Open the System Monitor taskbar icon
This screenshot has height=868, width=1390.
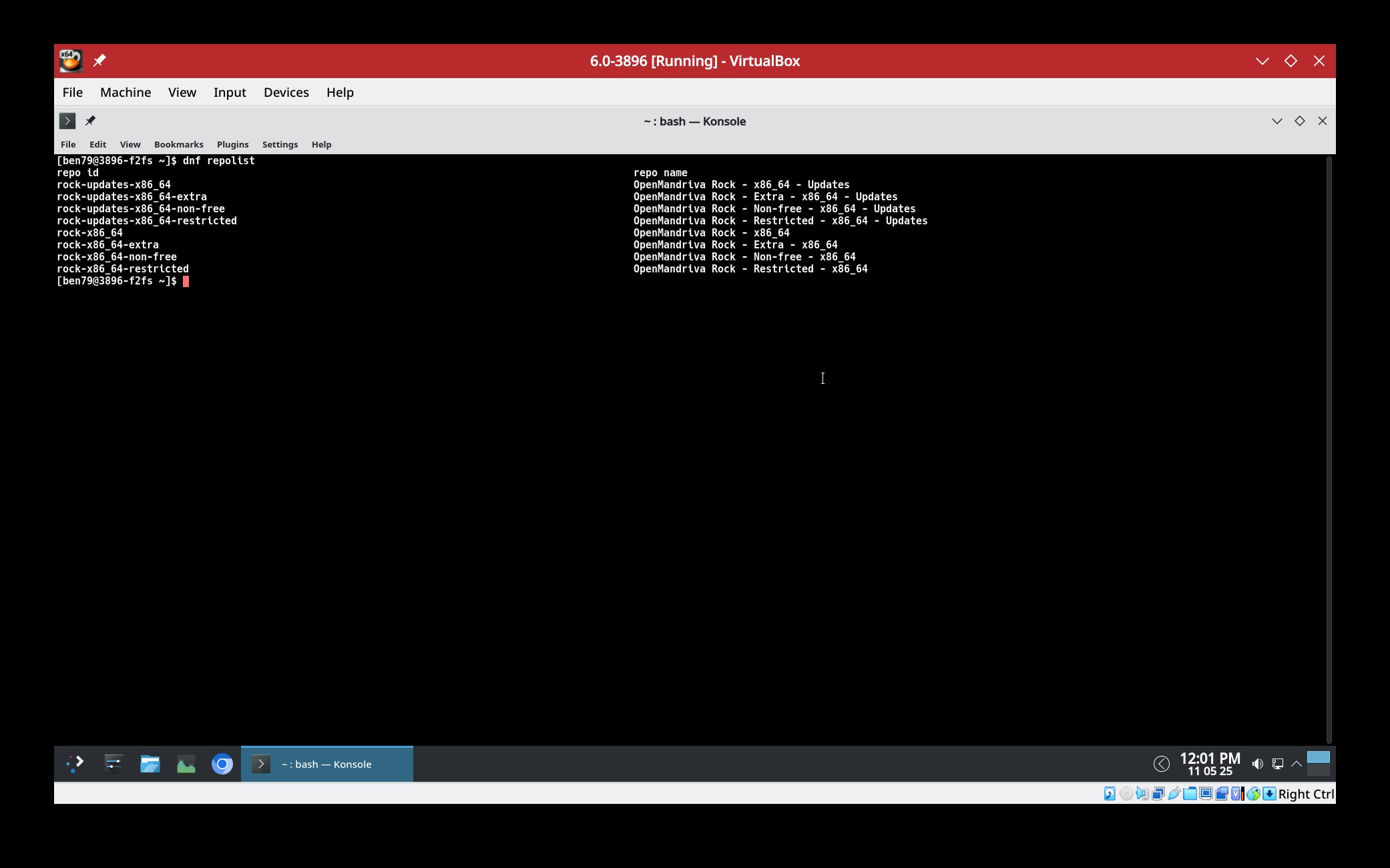[x=186, y=764]
